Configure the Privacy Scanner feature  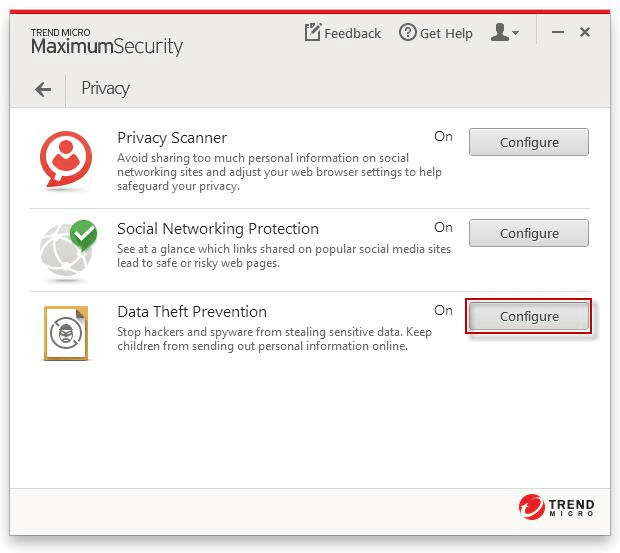click(x=529, y=142)
